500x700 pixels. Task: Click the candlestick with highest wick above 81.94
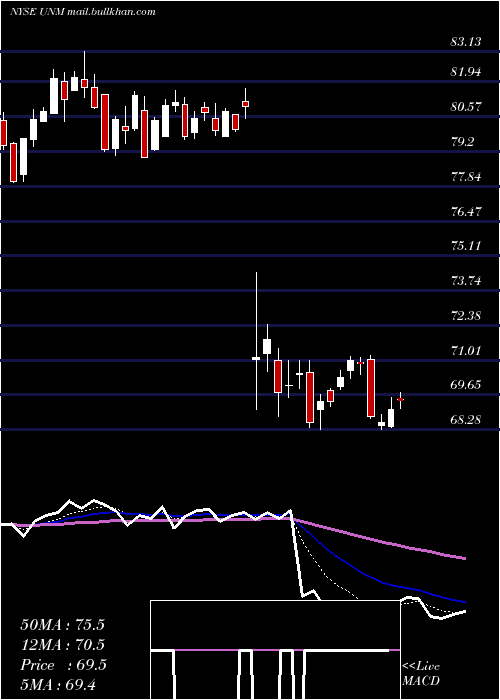tap(84, 74)
